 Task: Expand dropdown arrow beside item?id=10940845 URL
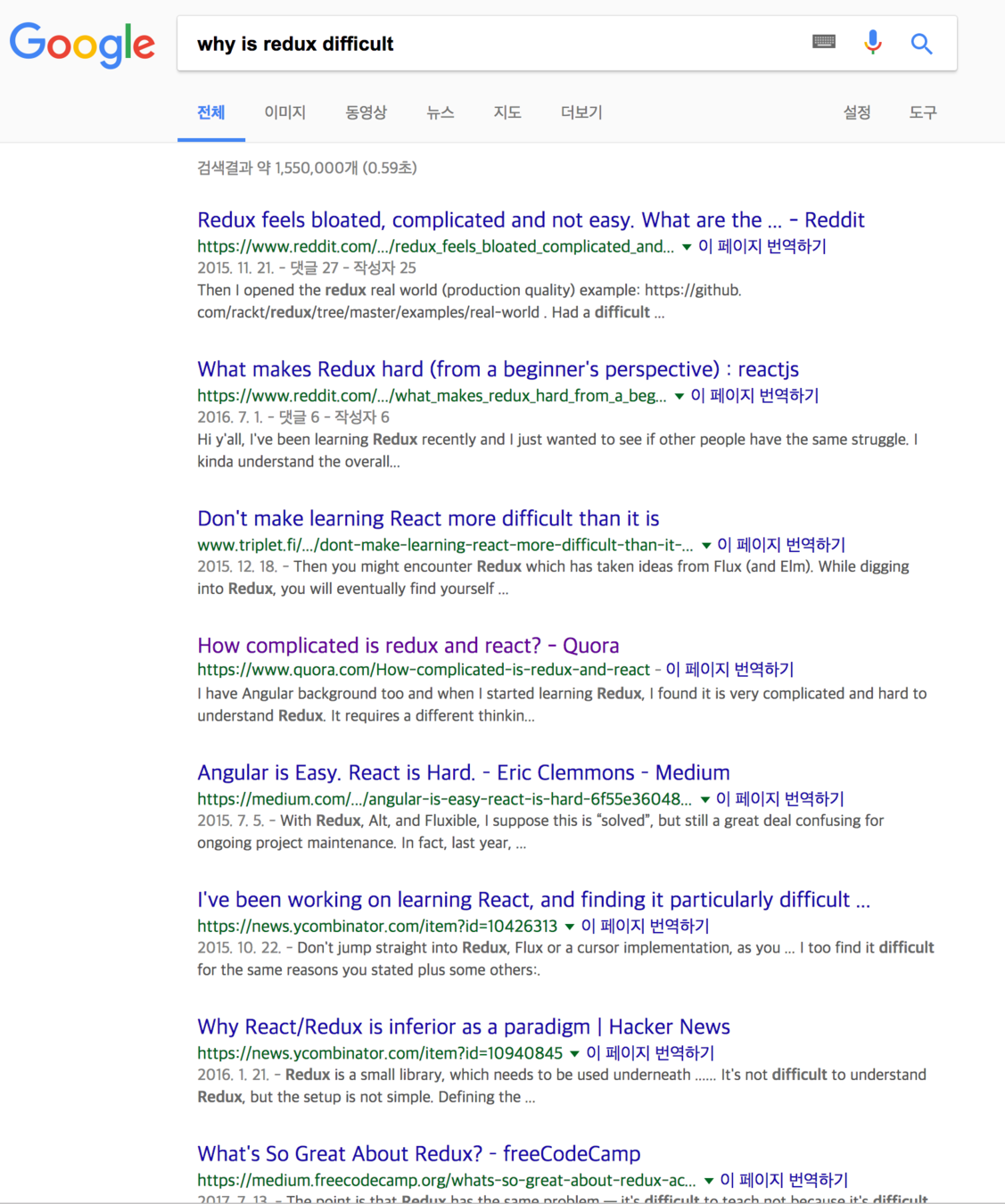[575, 1053]
